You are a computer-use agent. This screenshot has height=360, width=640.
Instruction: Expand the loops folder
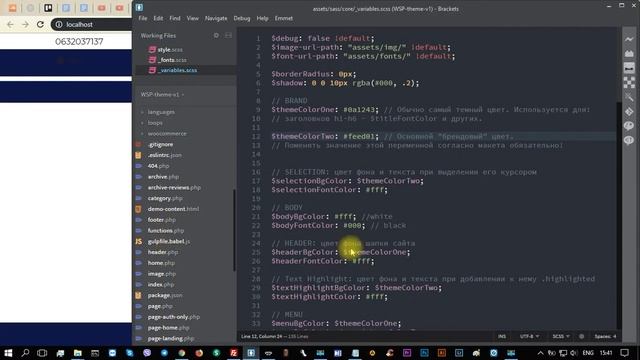tap(155, 122)
